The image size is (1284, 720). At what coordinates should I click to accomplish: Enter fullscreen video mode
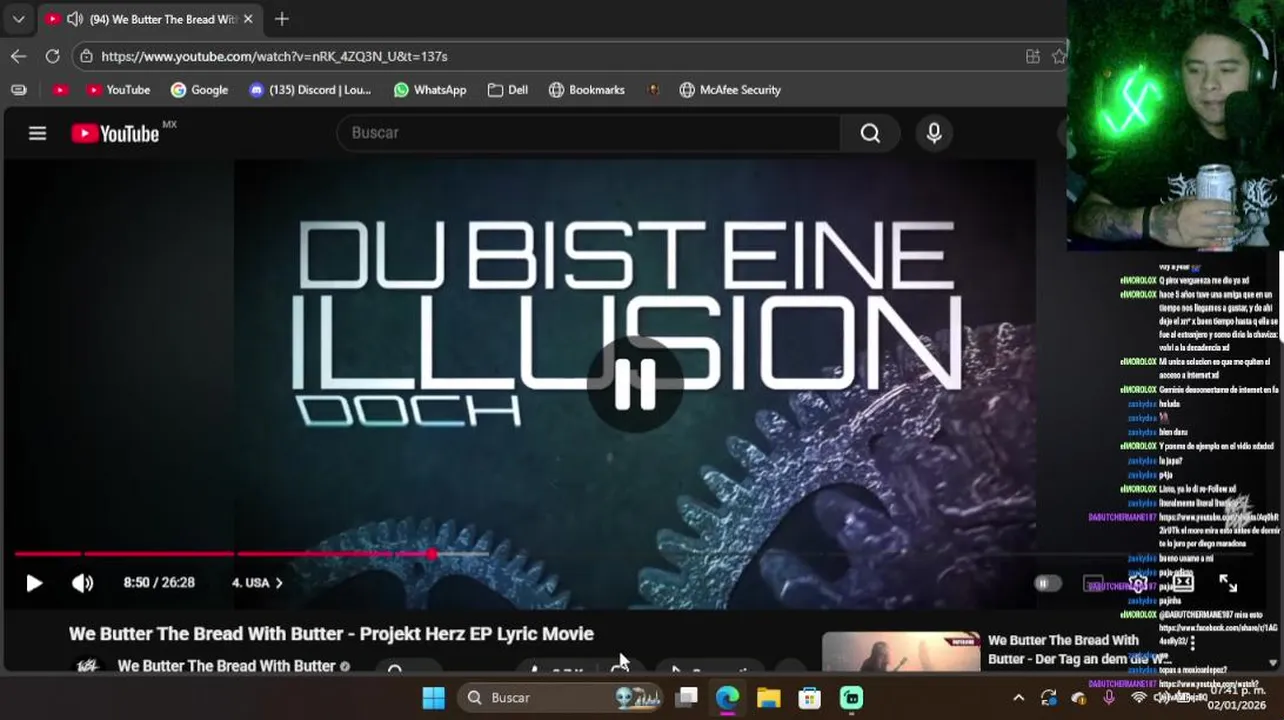point(1228,584)
